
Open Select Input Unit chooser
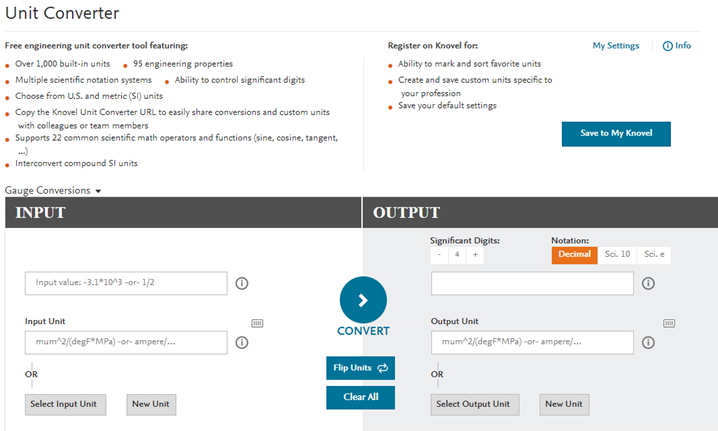tap(65, 404)
